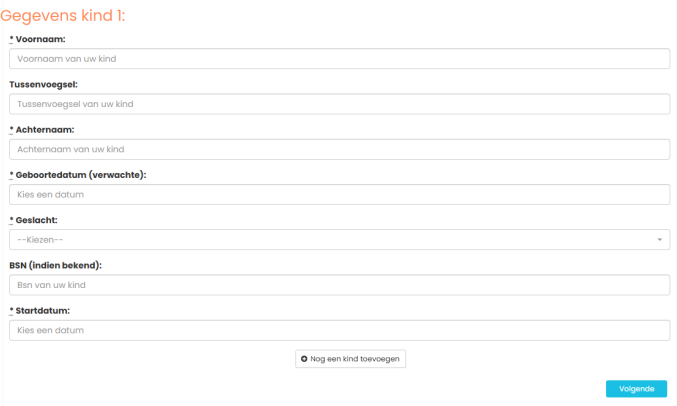Click the Gegevens kind 1 heading
Screen dimensions: 677x406
coord(63,16)
